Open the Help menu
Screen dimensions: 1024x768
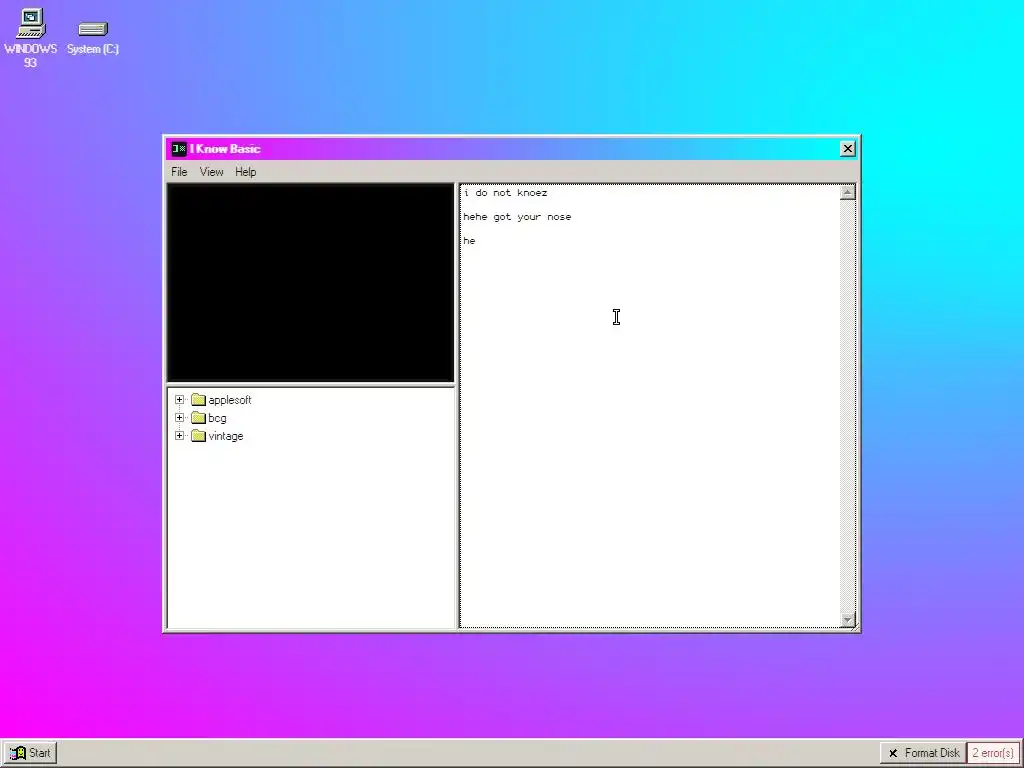click(246, 172)
